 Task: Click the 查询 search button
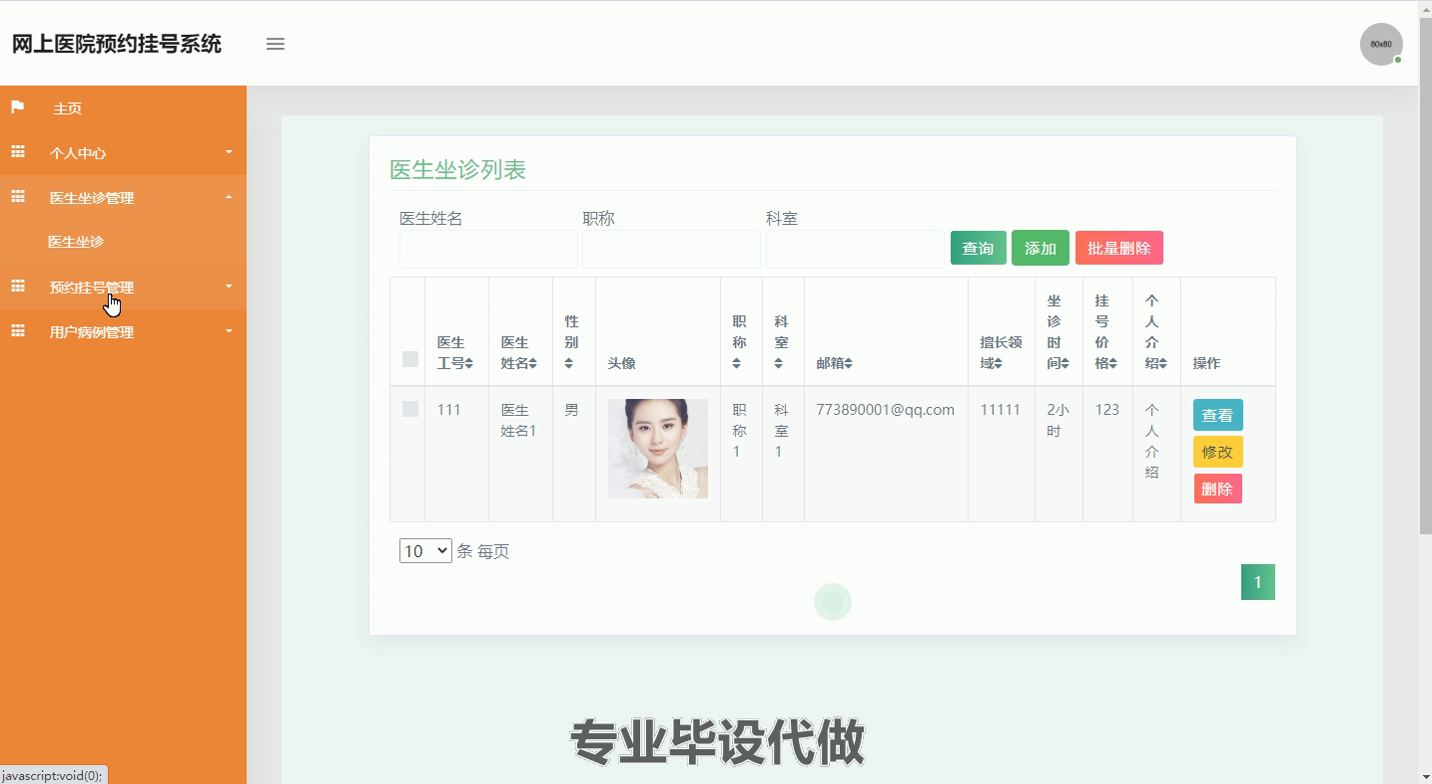(978, 248)
